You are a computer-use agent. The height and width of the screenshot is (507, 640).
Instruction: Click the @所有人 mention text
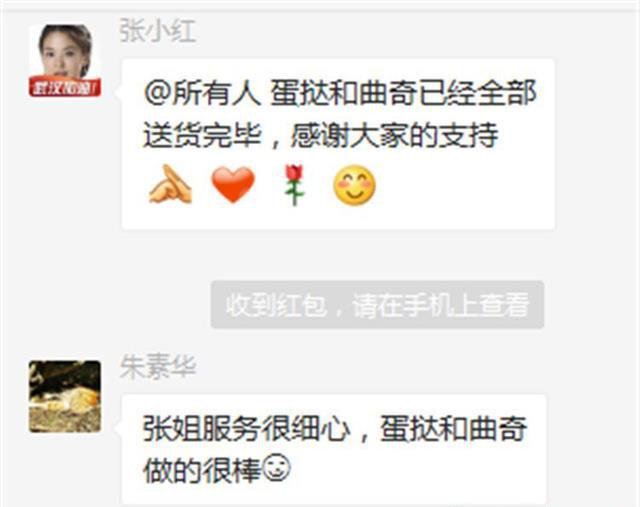[x=202, y=93]
